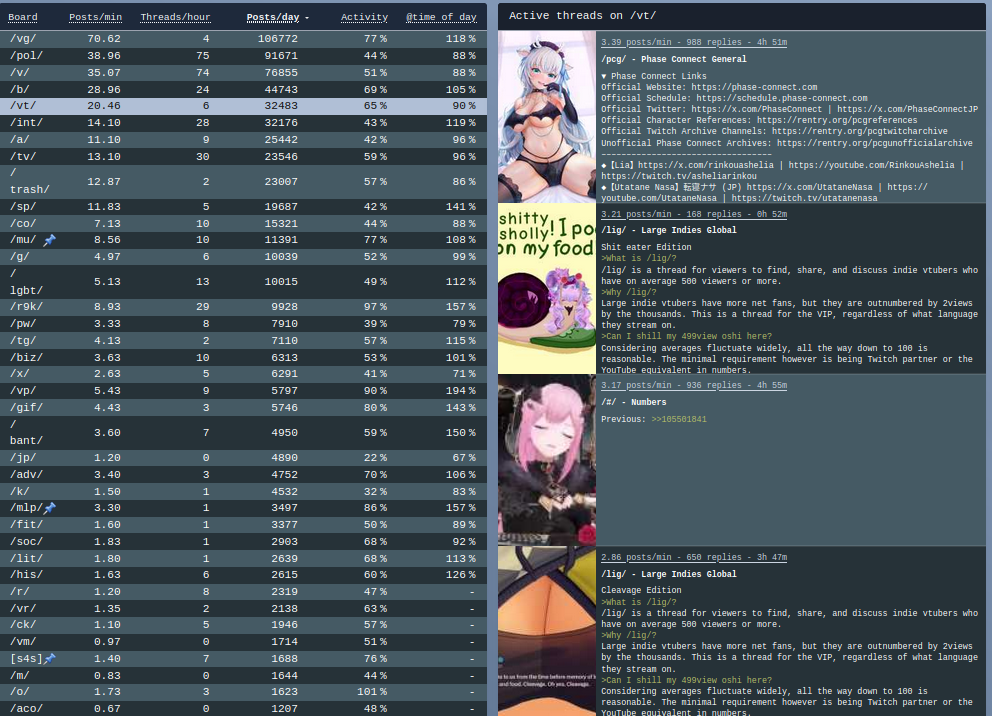Image resolution: width=992 pixels, height=716 pixels.
Task: Open the Cleavage Edition thread thumbnail
Action: tap(547, 631)
